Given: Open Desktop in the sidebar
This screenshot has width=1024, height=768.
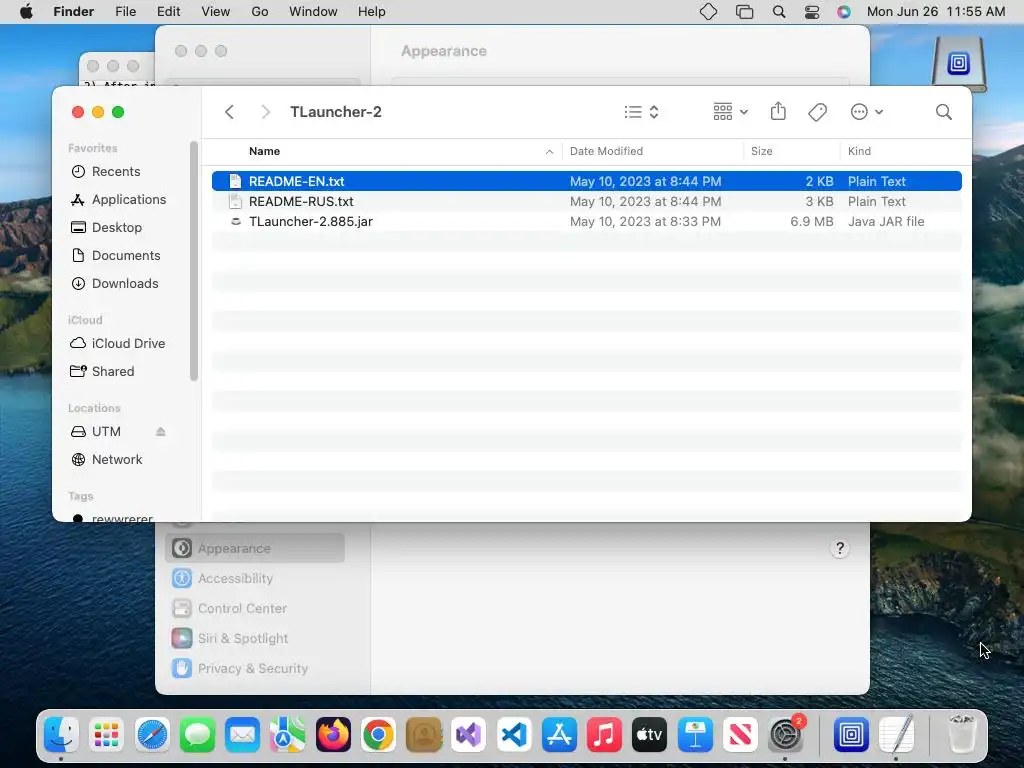Looking at the screenshot, I should point(116,227).
